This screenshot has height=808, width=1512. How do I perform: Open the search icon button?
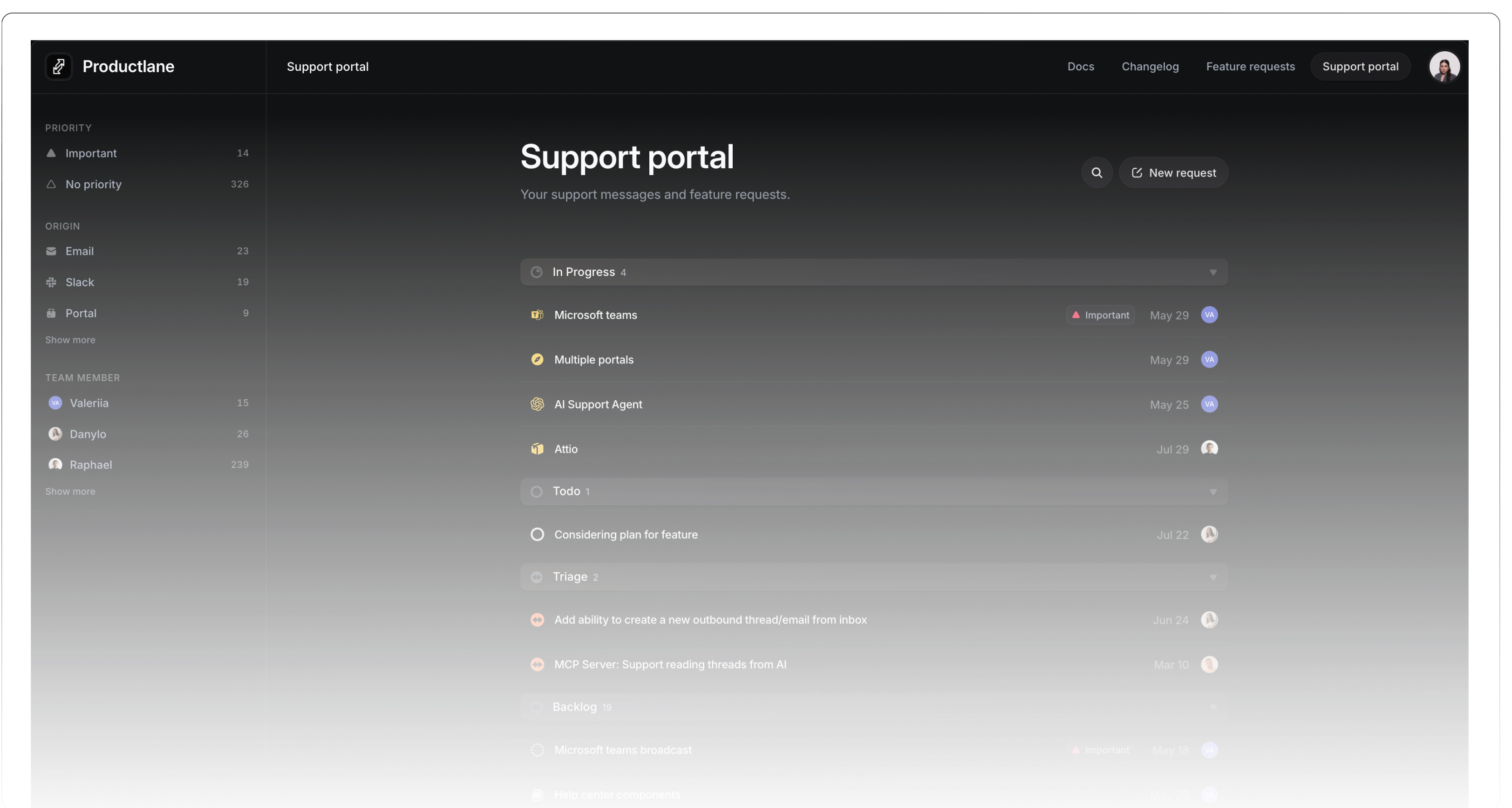tap(1097, 172)
